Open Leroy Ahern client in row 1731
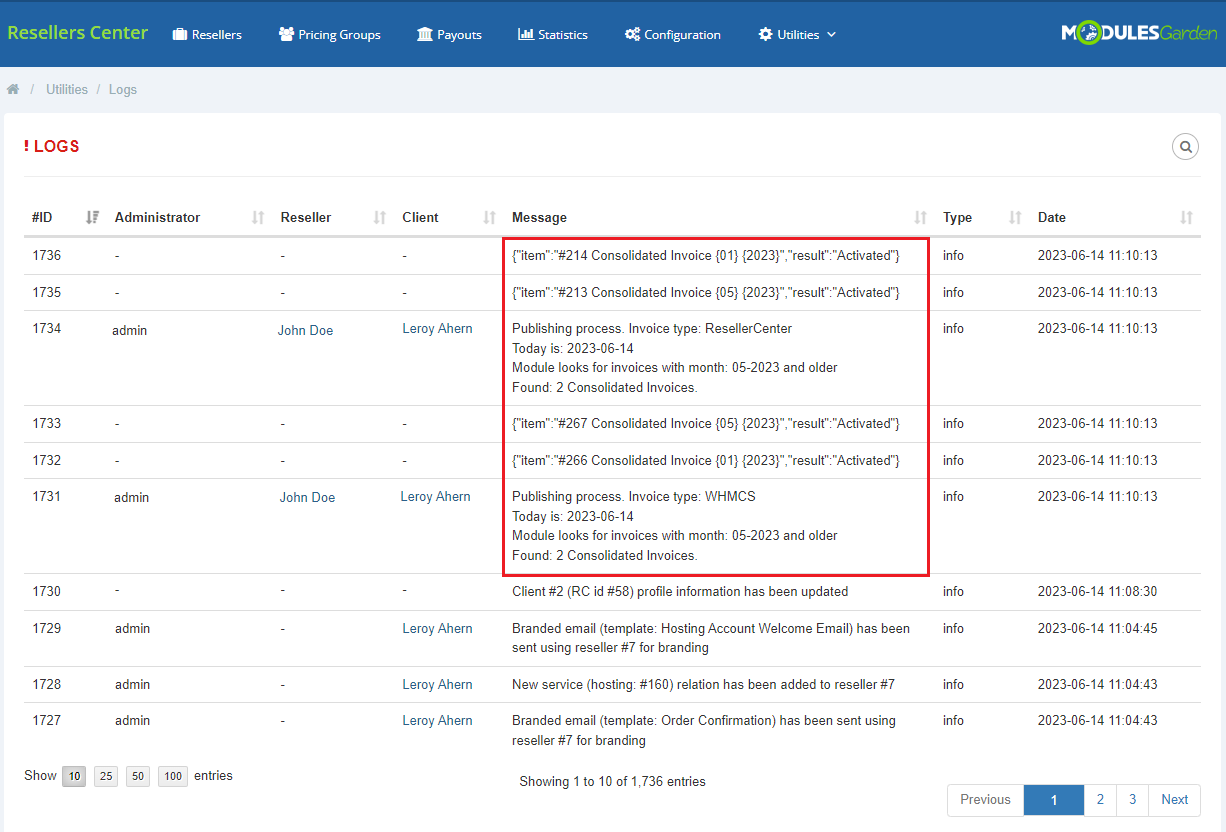 tap(435, 496)
